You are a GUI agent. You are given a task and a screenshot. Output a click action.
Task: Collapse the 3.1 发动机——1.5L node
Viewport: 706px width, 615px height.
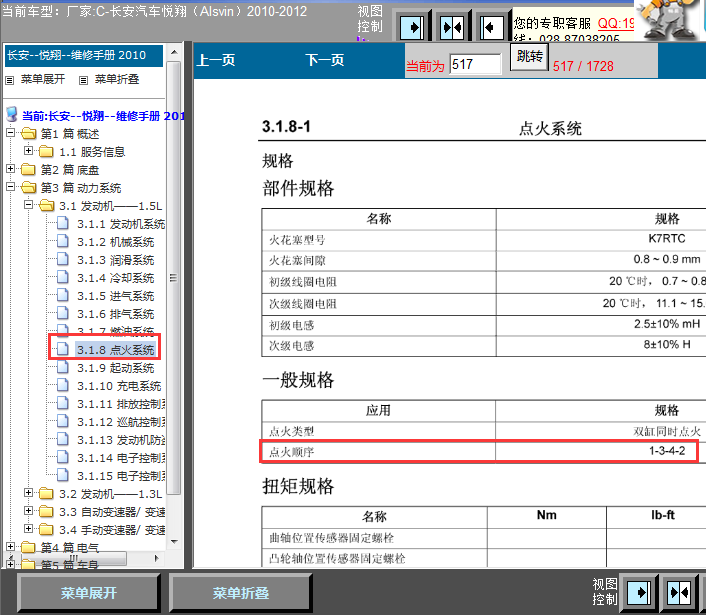tap(28, 204)
